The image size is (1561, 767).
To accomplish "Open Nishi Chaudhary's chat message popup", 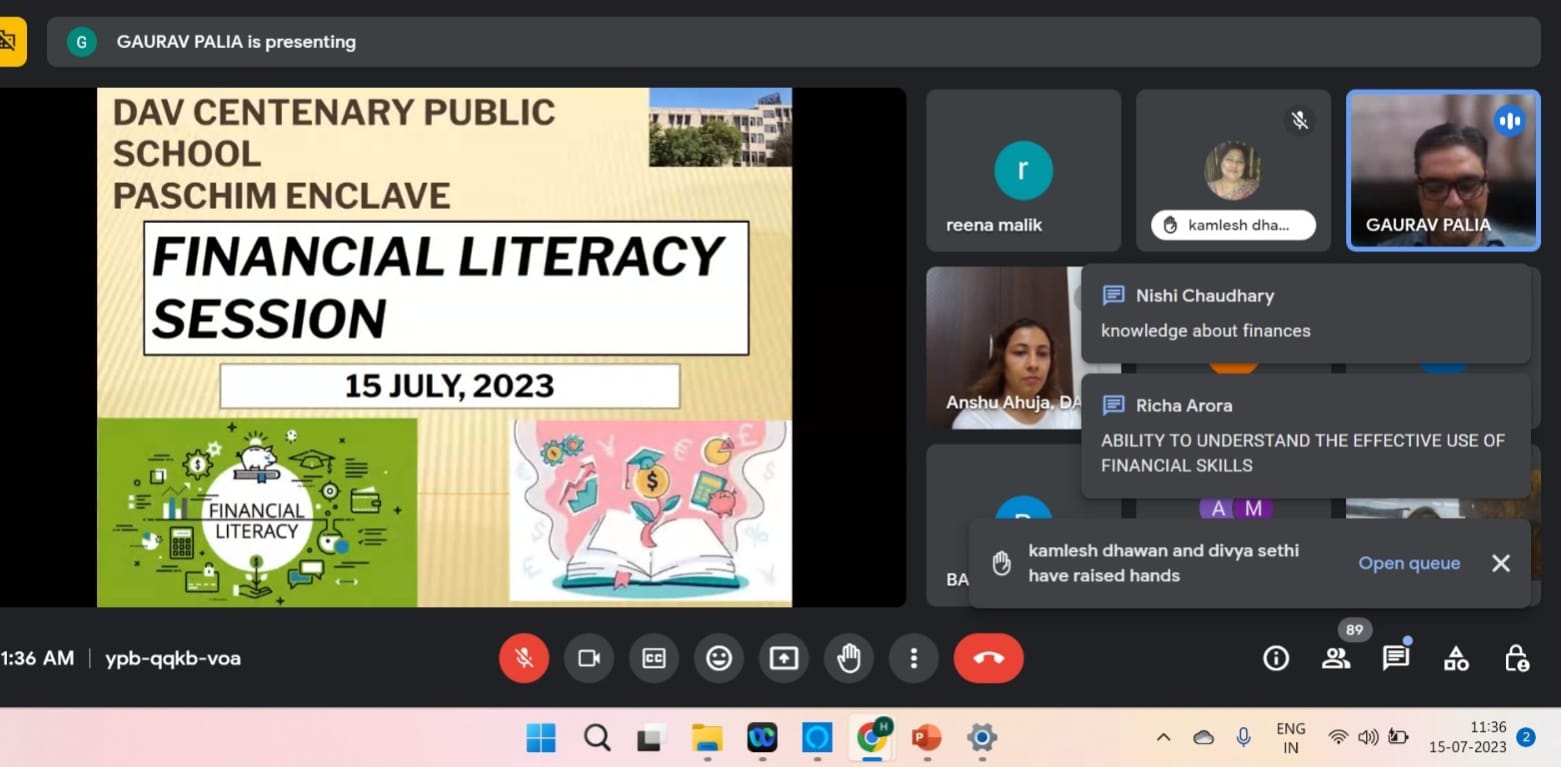I will click(1306, 313).
